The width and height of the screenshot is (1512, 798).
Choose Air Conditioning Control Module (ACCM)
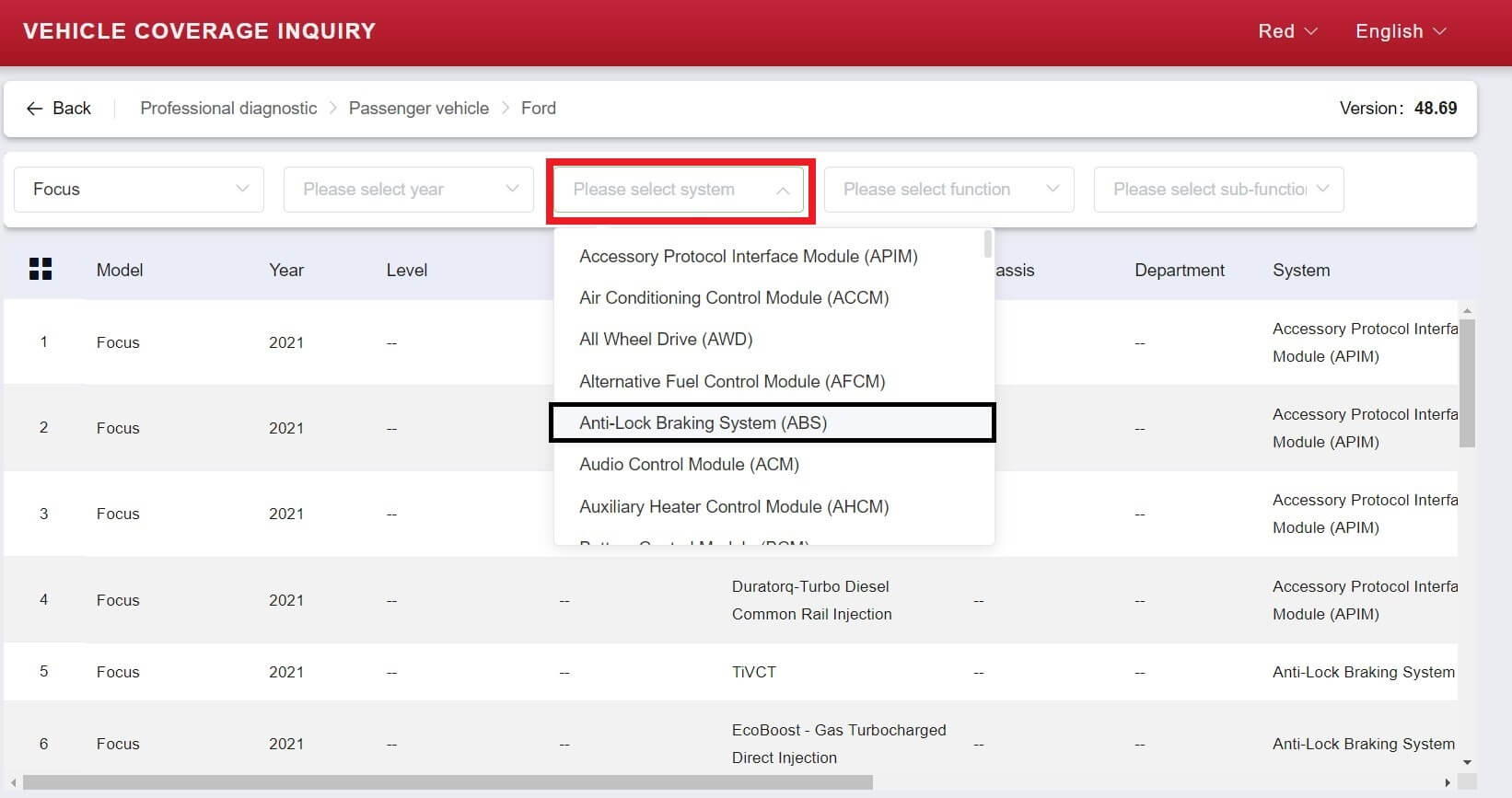point(734,298)
